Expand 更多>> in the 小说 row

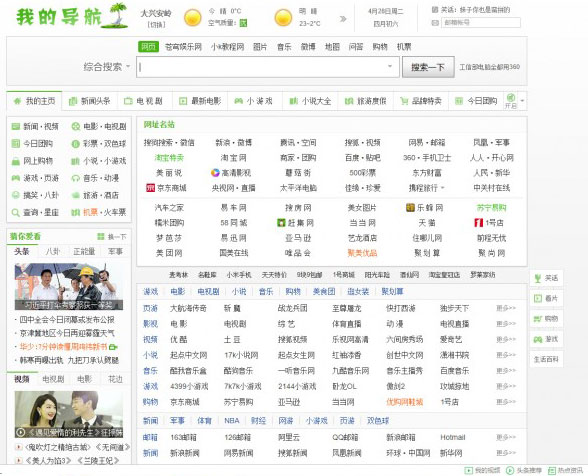(x=506, y=355)
